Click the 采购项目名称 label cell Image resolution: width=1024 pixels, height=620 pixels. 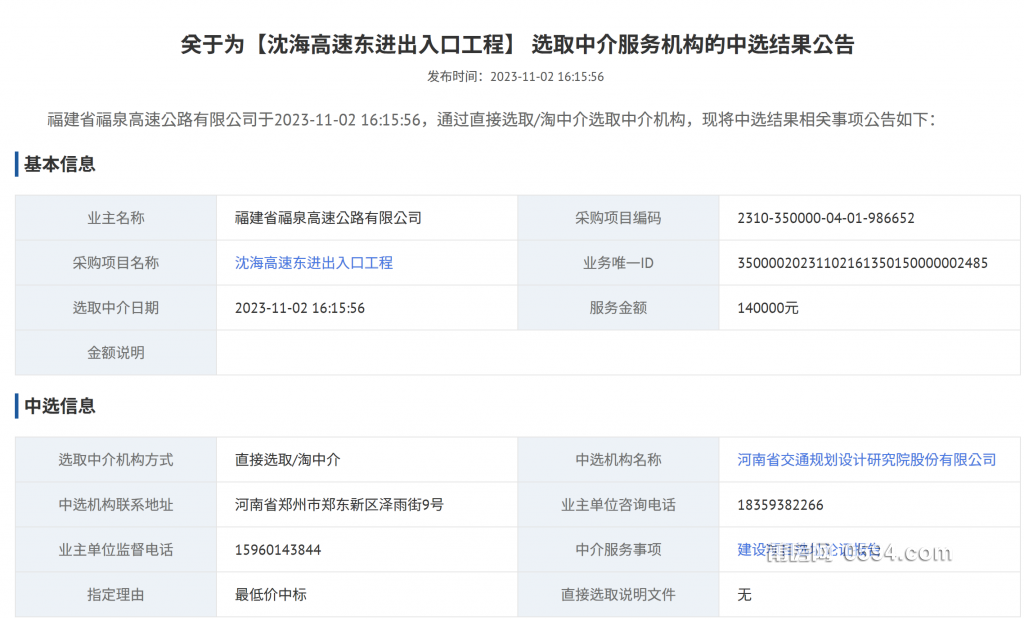click(x=116, y=263)
